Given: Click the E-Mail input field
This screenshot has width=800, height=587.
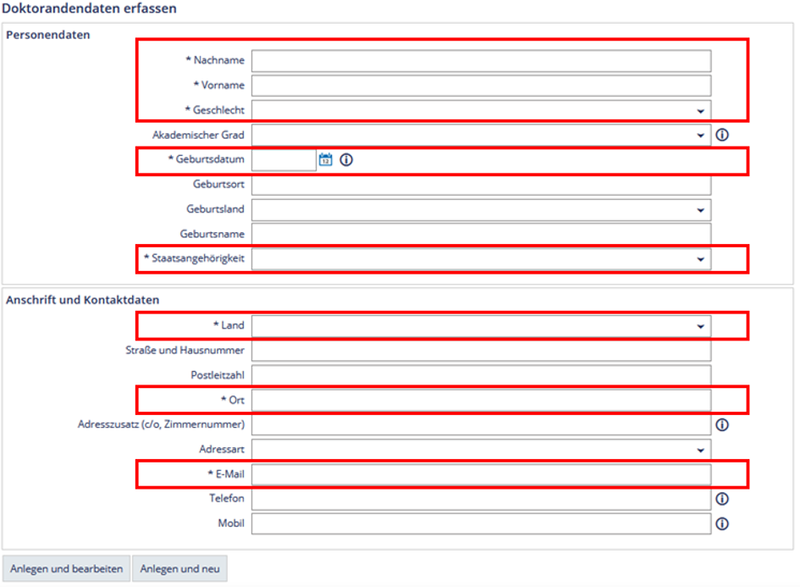Looking at the screenshot, I should click(481, 474).
